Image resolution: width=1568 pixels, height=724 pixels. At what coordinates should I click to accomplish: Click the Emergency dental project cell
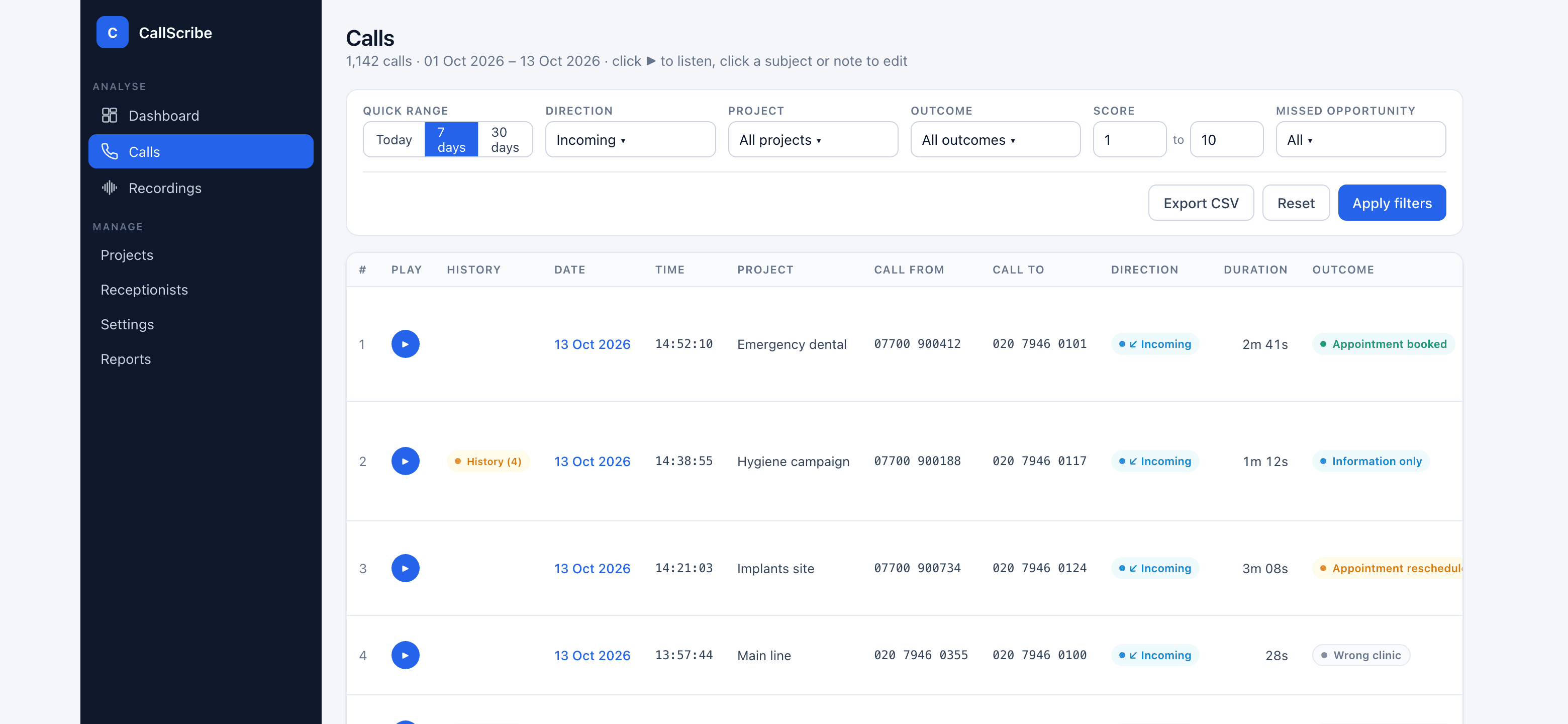[x=792, y=344]
